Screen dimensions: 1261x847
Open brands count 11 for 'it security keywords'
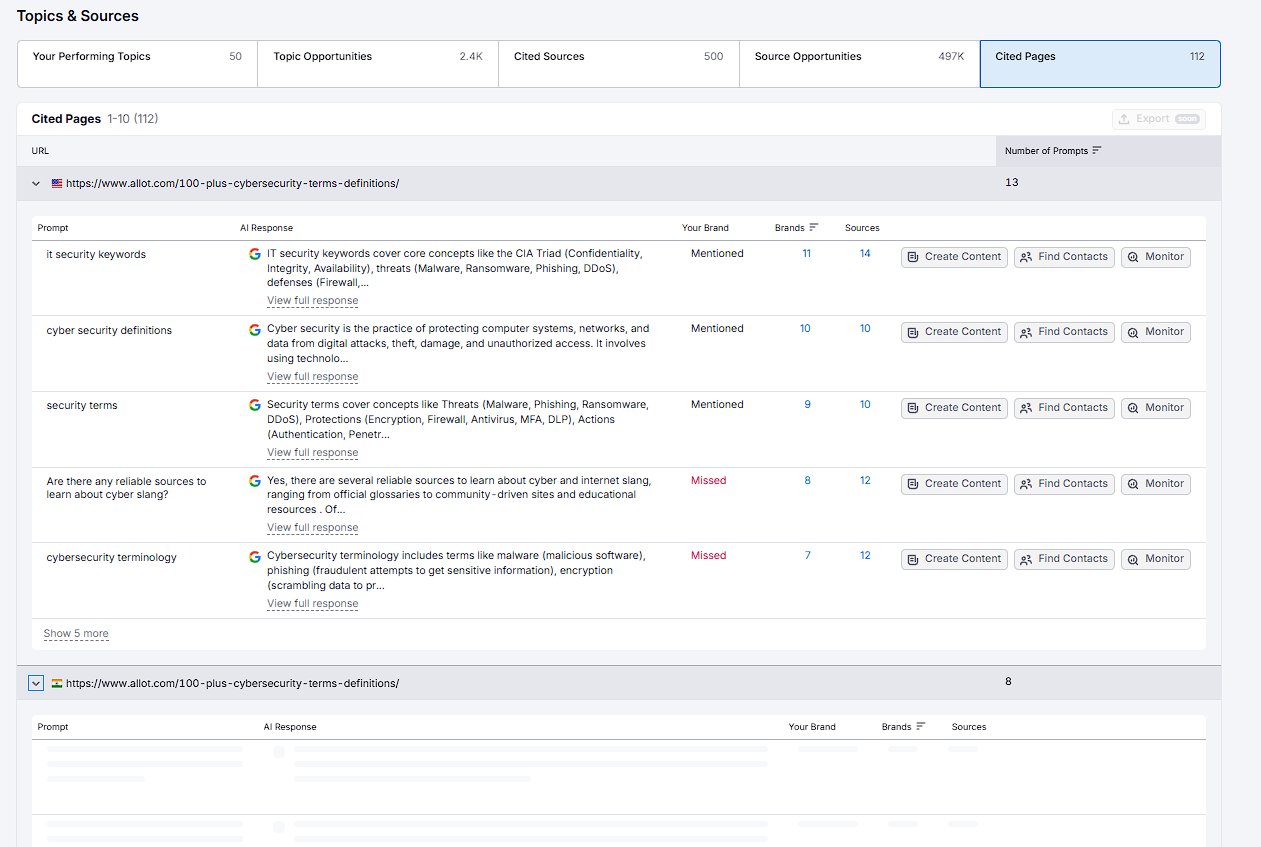pos(806,254)
